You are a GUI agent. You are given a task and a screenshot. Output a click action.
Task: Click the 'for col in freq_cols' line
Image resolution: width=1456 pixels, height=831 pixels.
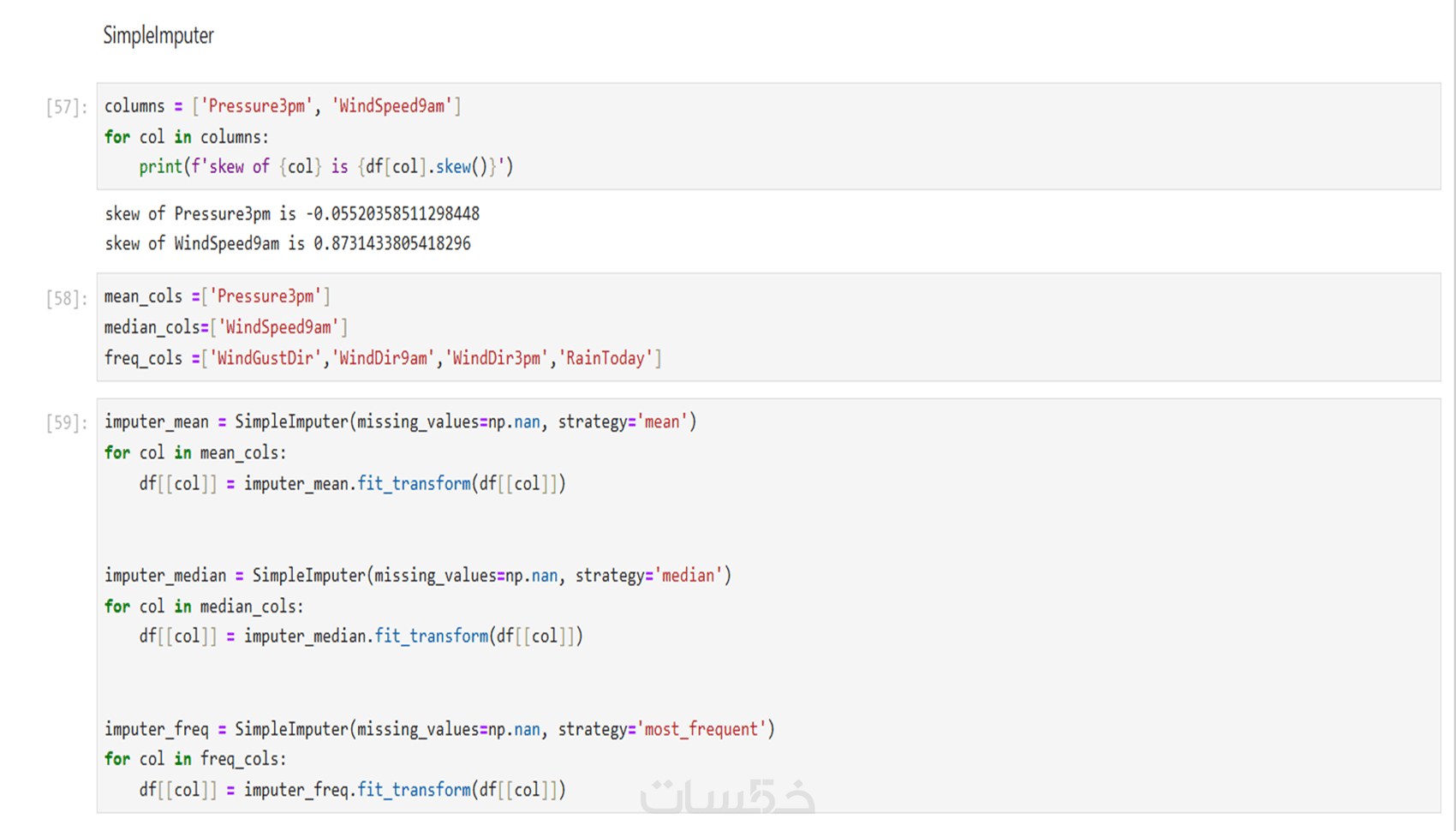point(195,759)
